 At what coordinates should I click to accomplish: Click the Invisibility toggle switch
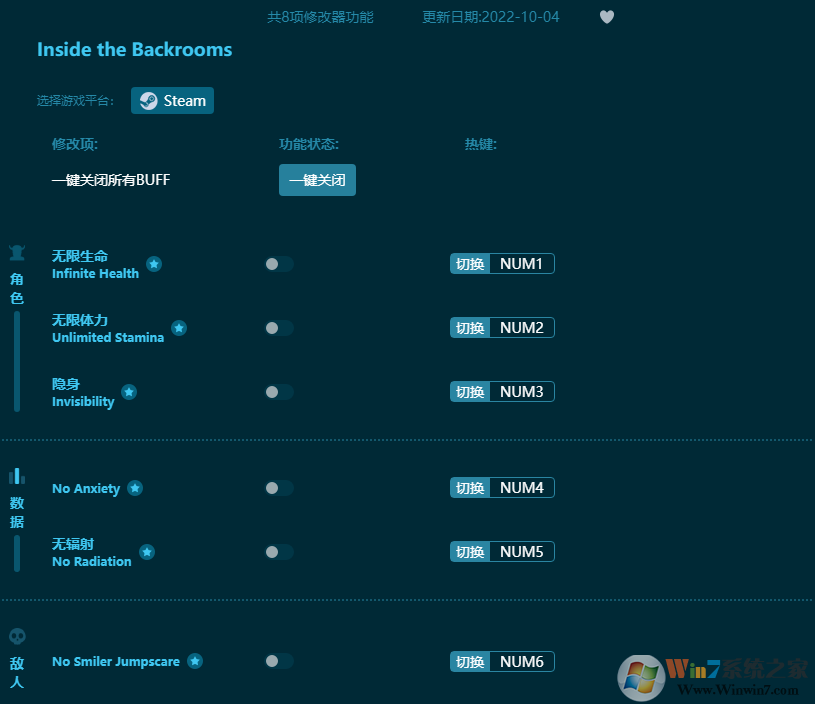[x=278, y=391]
